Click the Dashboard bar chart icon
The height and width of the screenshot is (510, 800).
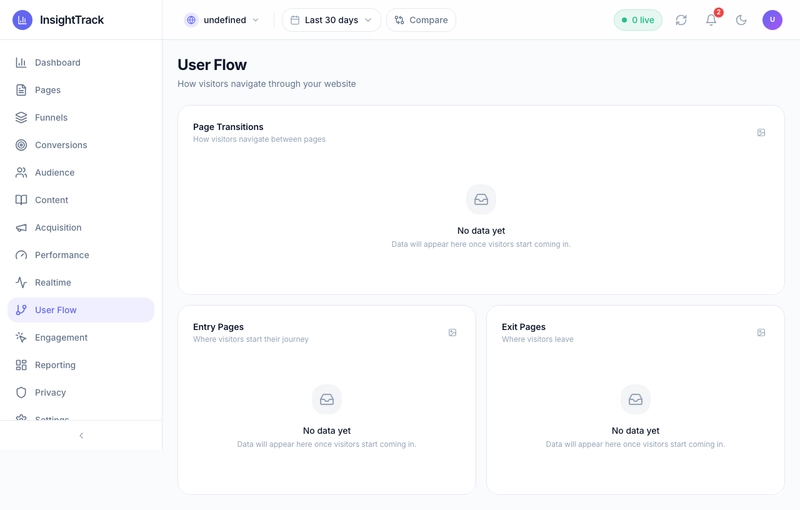tap(21, 63)
